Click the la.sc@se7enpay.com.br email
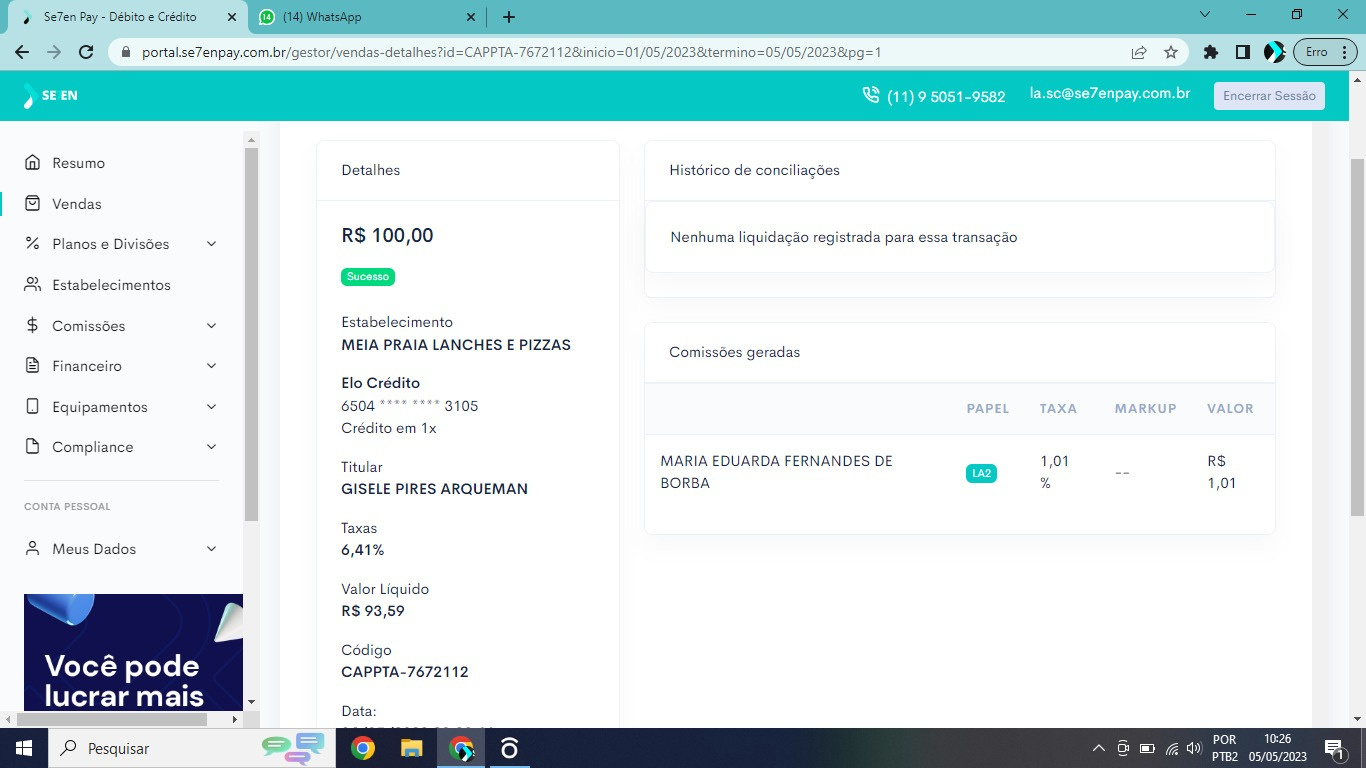This screenshot has width=1366, height=768. tap(1110, 93)
